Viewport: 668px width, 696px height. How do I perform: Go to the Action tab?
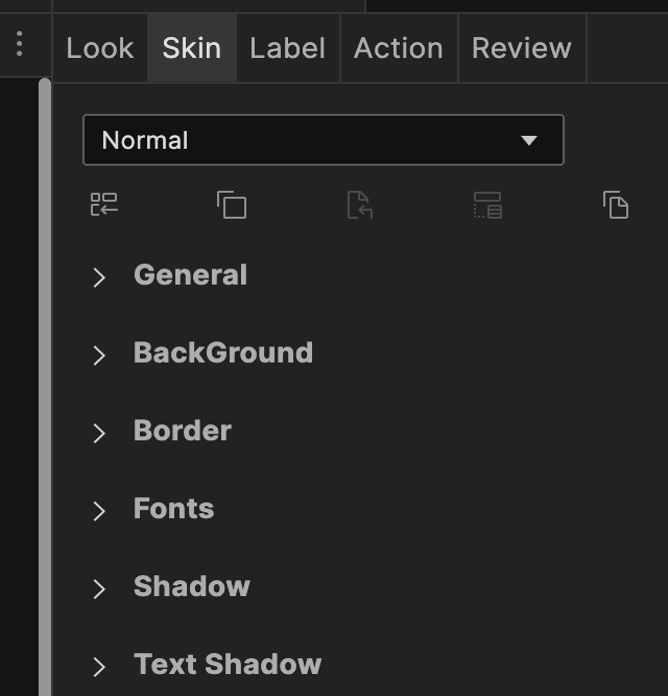(398, 48)
